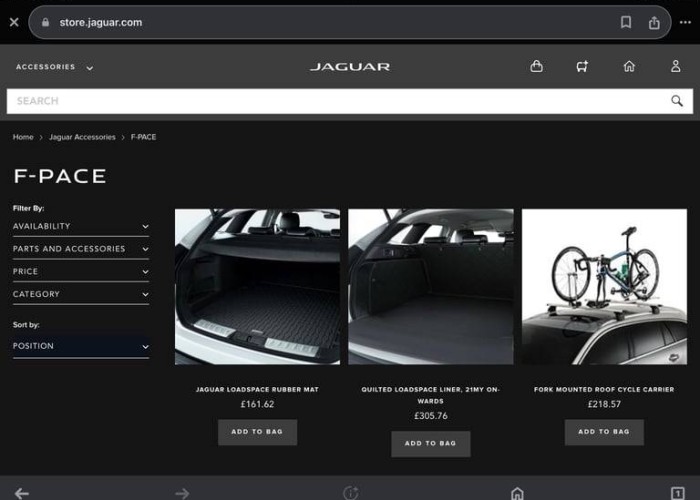Select the F-PACE breadcrumb item

(x=143, y=137)
